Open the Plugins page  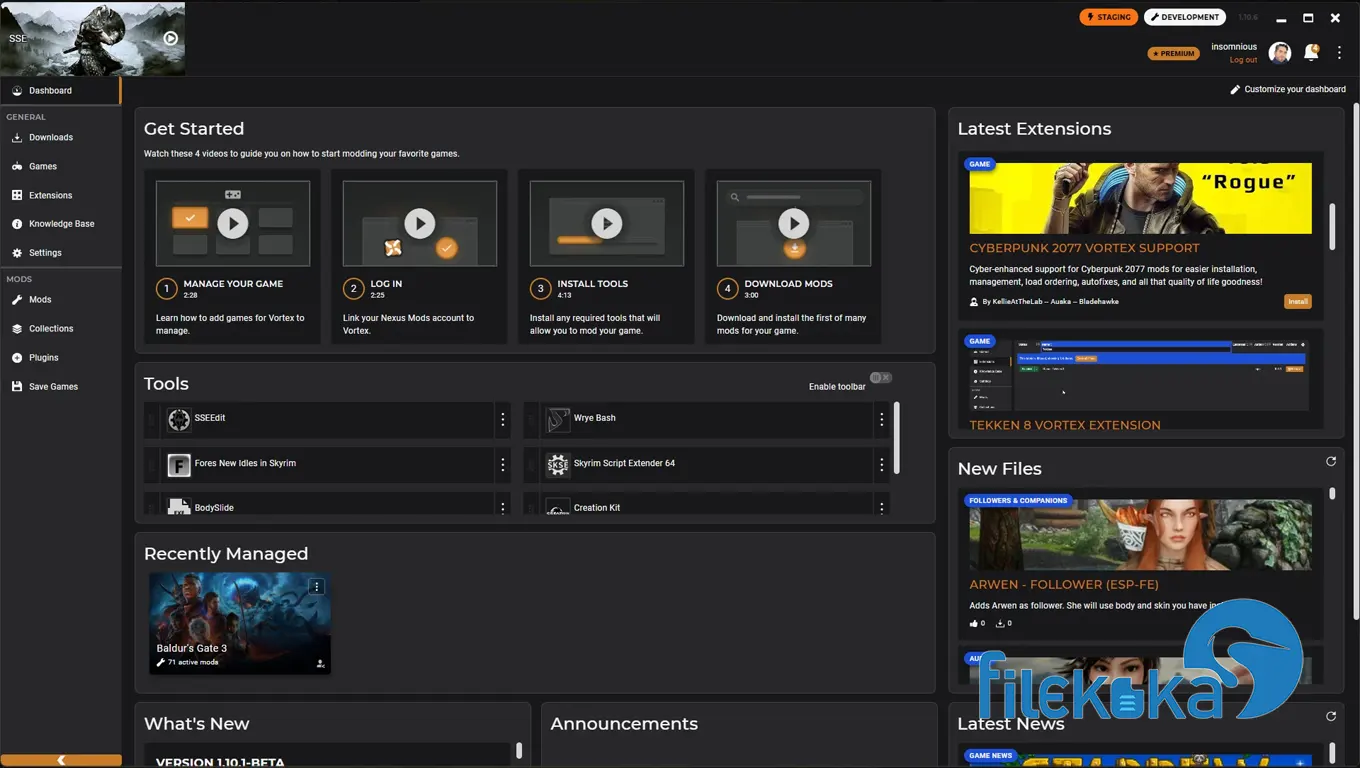point(60,358)
